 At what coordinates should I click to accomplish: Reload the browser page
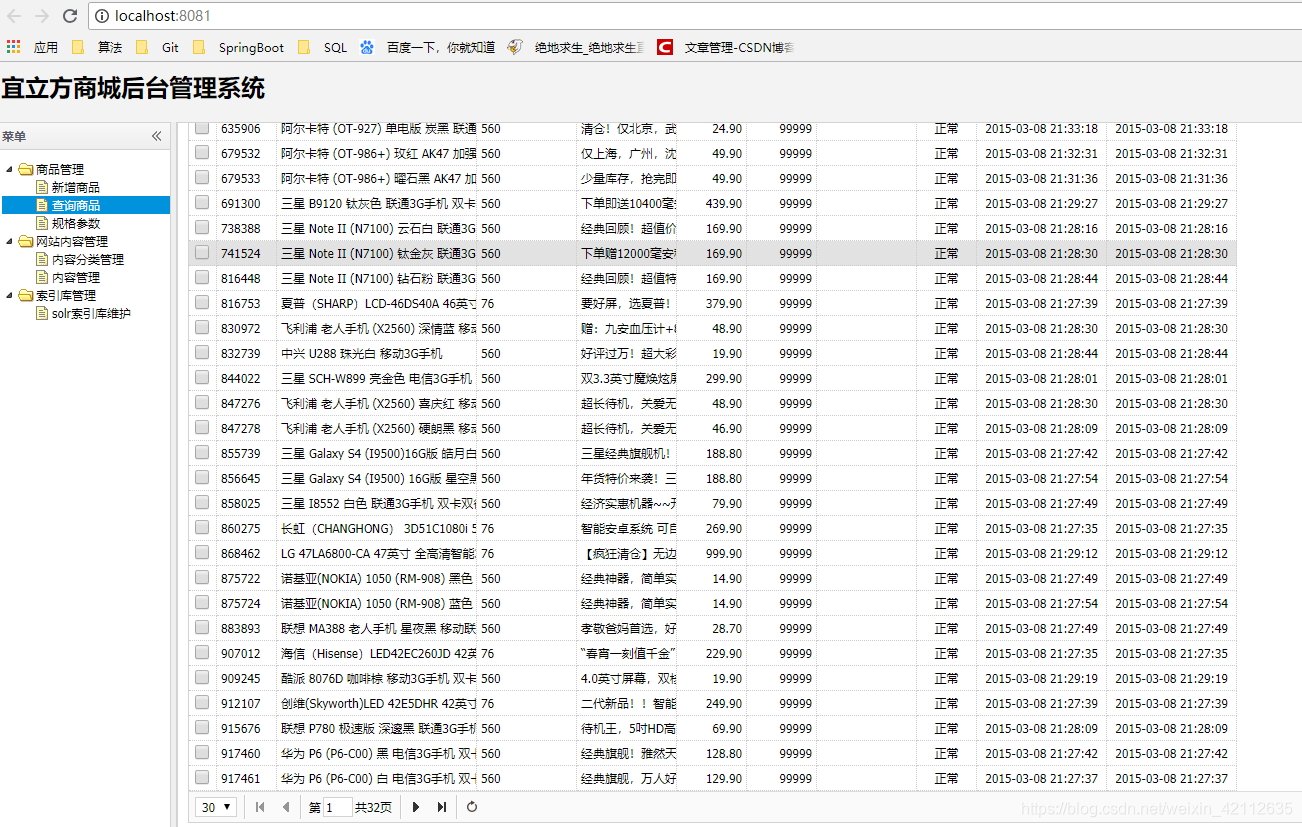click(x=70, y=16)
